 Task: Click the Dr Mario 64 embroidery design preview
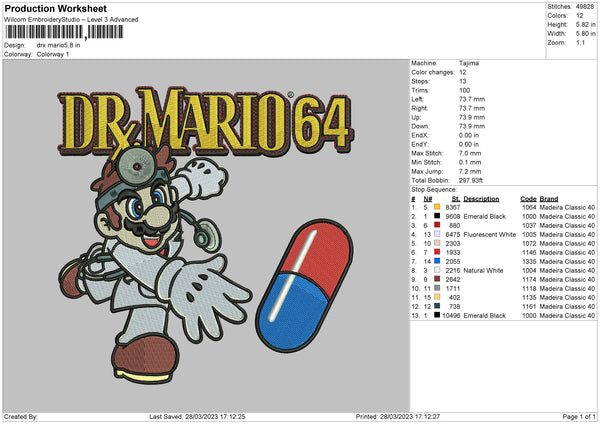[x=206, y=235]
